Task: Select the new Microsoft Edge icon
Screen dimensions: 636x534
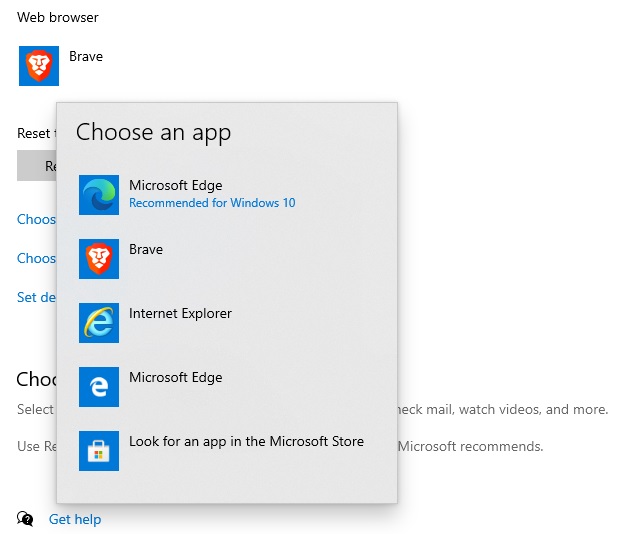Action: (x=99, y=195)
